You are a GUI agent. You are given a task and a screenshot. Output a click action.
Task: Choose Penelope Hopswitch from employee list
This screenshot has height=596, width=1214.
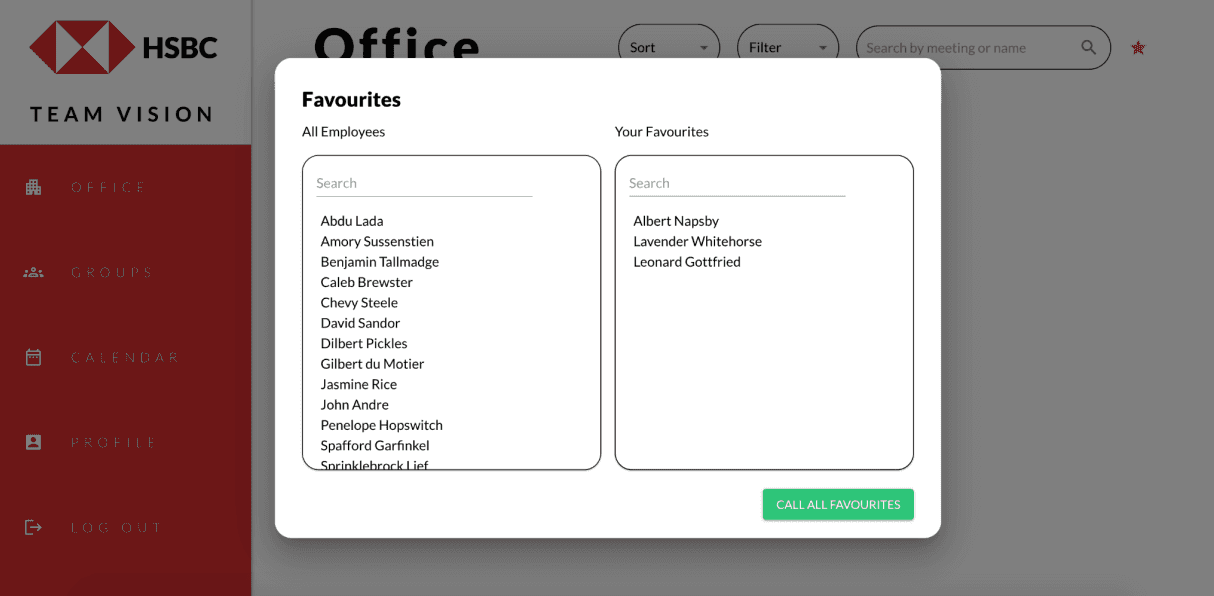[381, 425]
